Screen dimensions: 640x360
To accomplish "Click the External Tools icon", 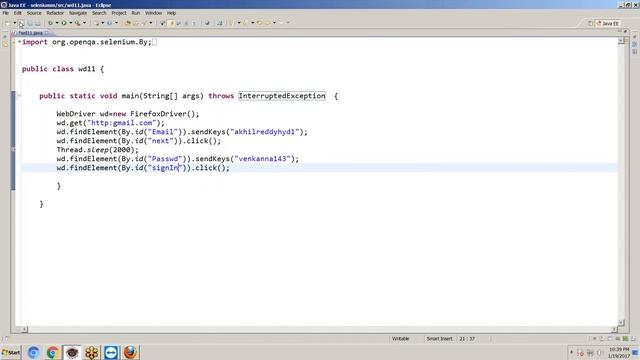I will (x=77, y=23).
